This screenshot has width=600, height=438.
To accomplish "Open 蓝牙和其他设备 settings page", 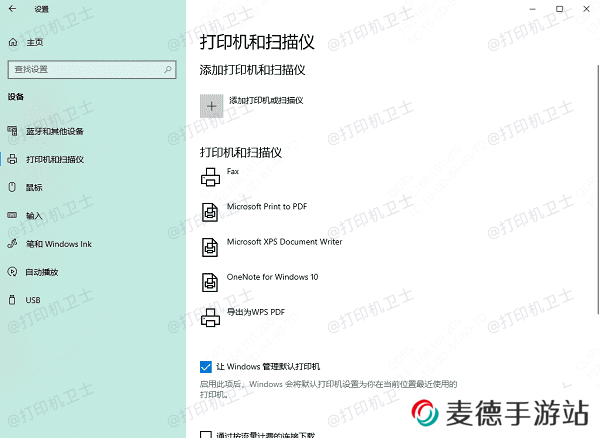I will (x=55, y=131).
